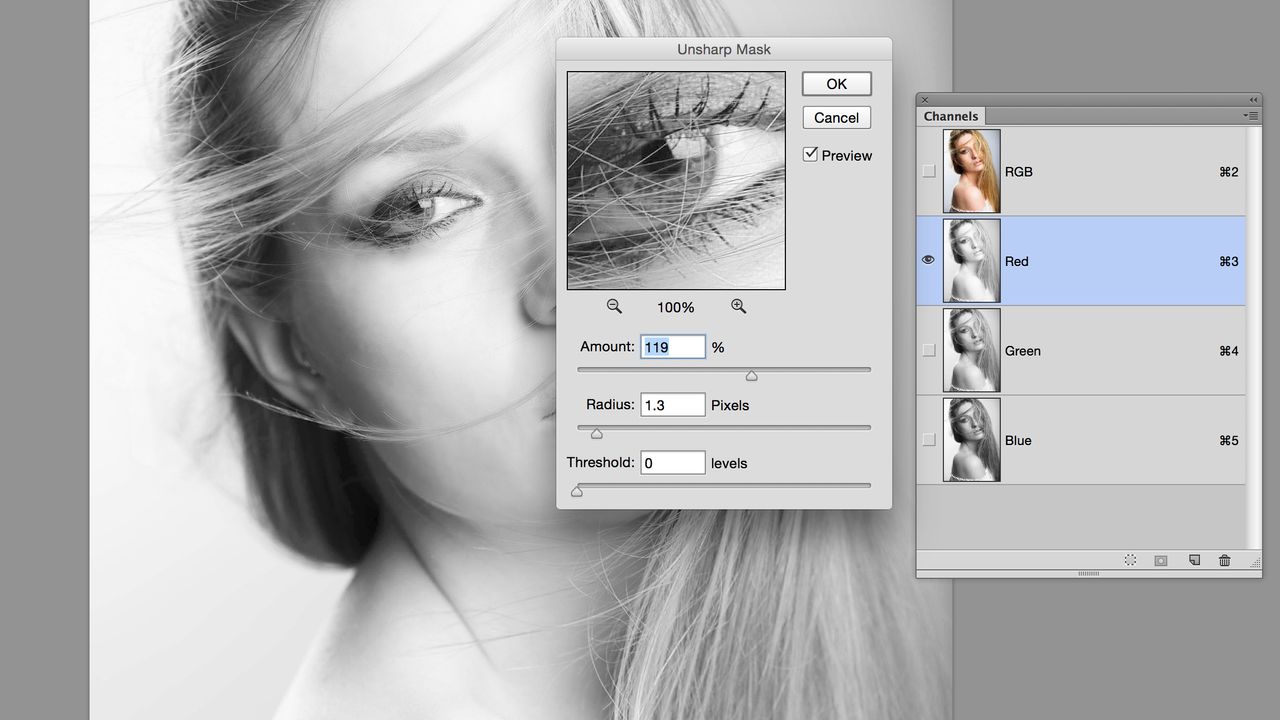The width and height of the screenshot is (1280, 720).
Task: Click the Amount slider handle
Action: pyautogui.click(x=751, y=376)
